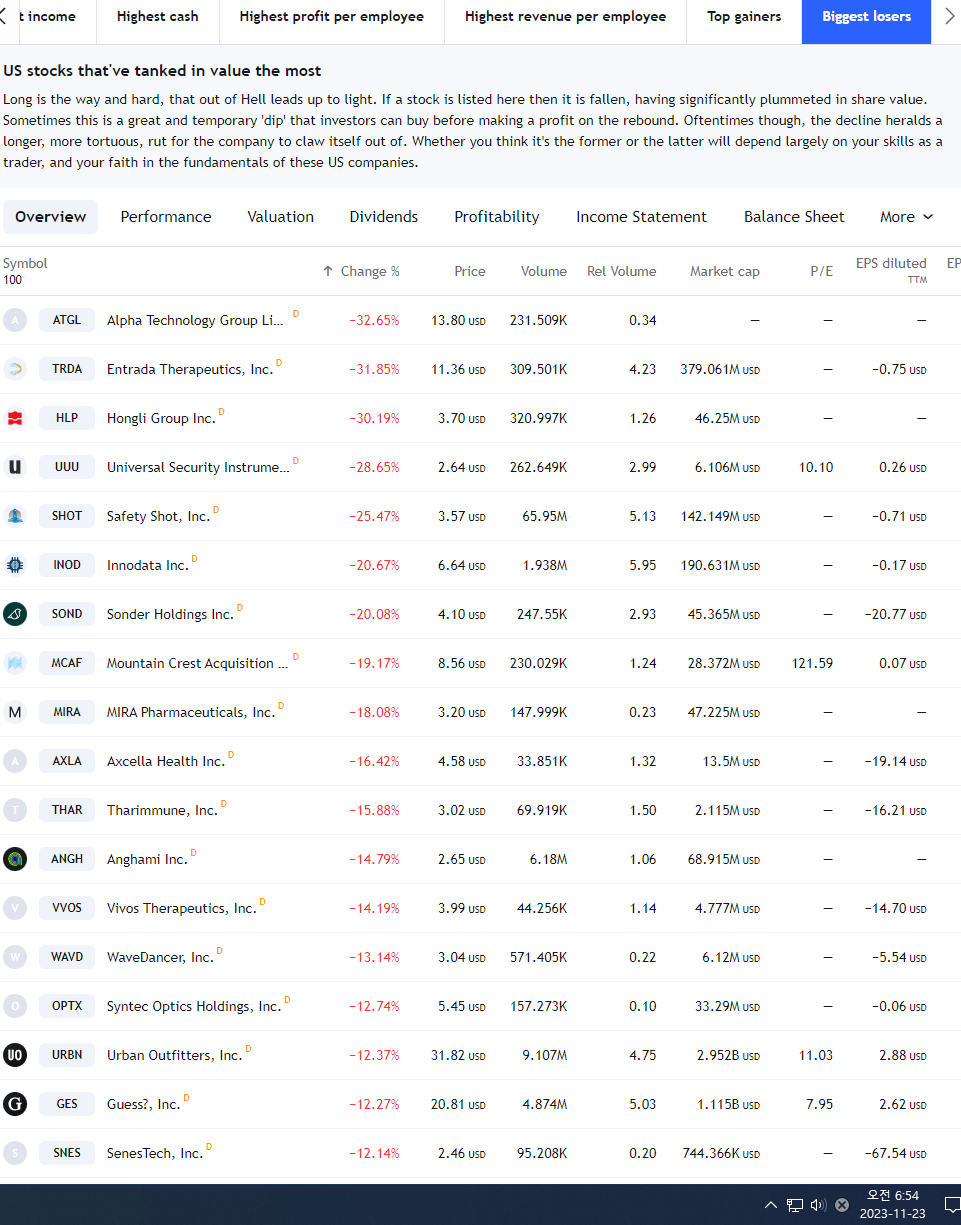
Task: Click the Anghami logo icon
Action: pos(14,859)
